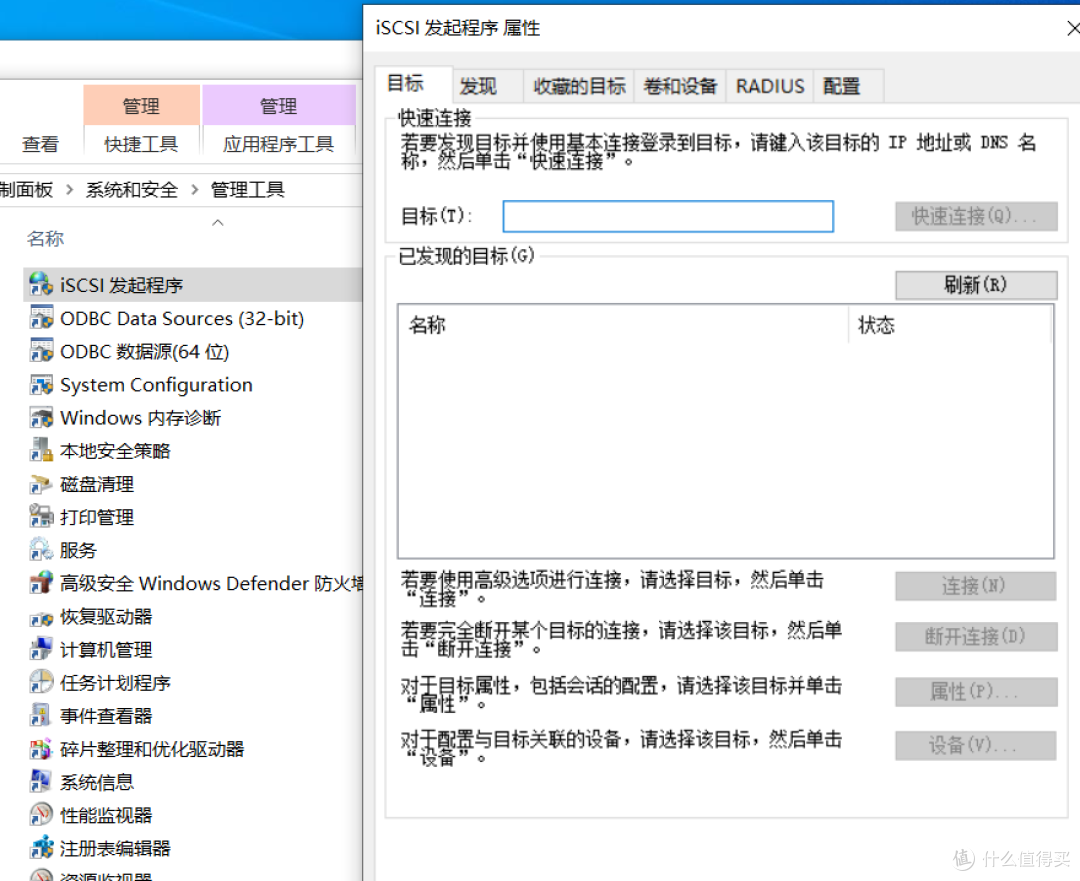Click the ODBC 数据源(64 位) icon
Image resolution: width=1080 pixels, height=881 pixels.
pos(41,351)
